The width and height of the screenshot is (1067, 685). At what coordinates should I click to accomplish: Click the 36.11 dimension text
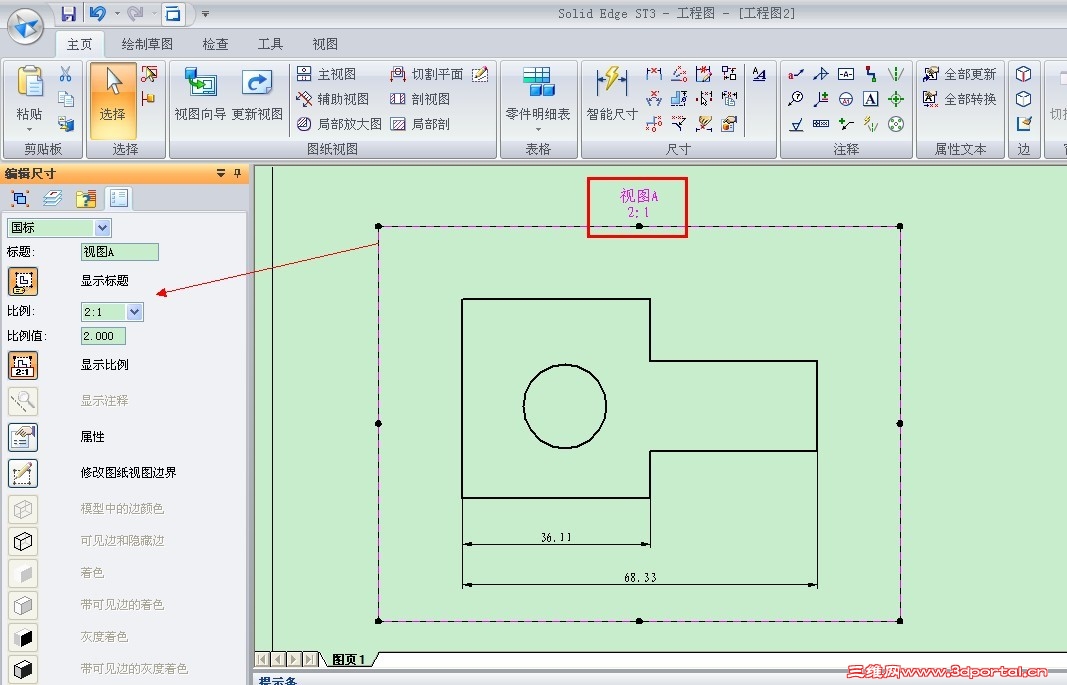click(556, 537)
